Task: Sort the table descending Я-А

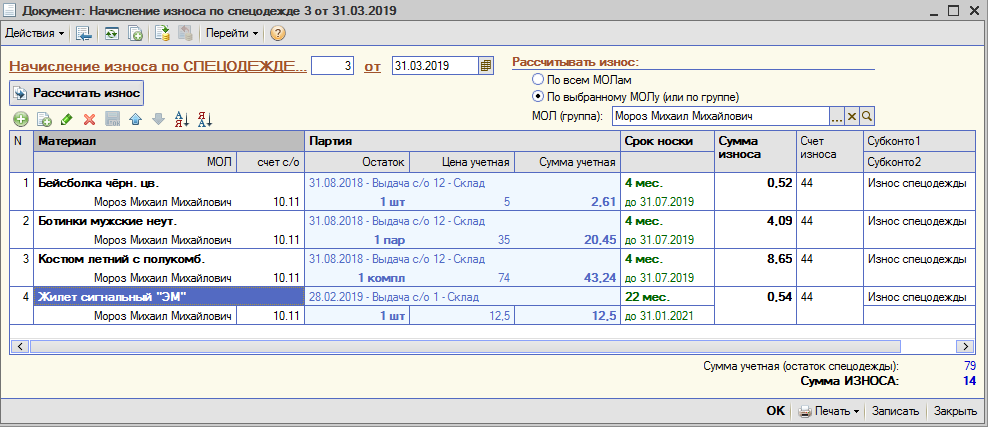Action: [x=205, y=118]
